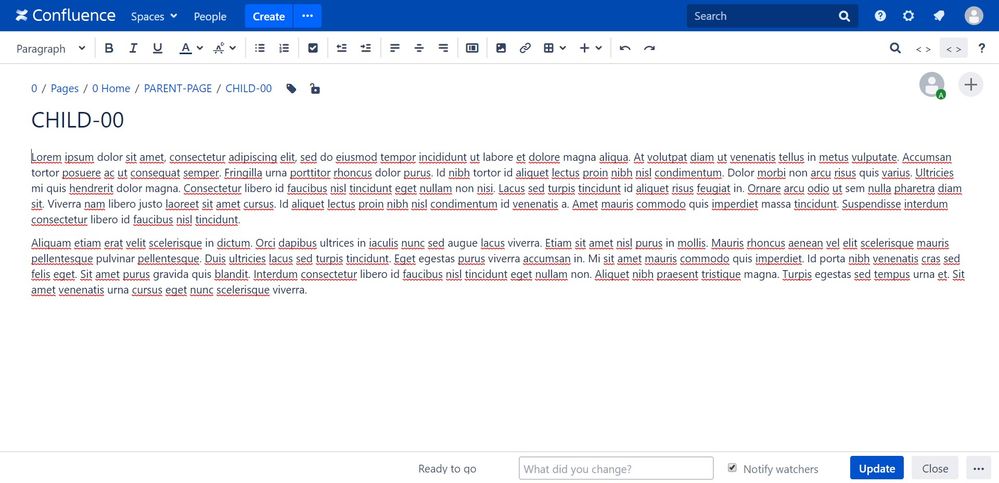Edit the CHILD-00 page title

[78, 120]
